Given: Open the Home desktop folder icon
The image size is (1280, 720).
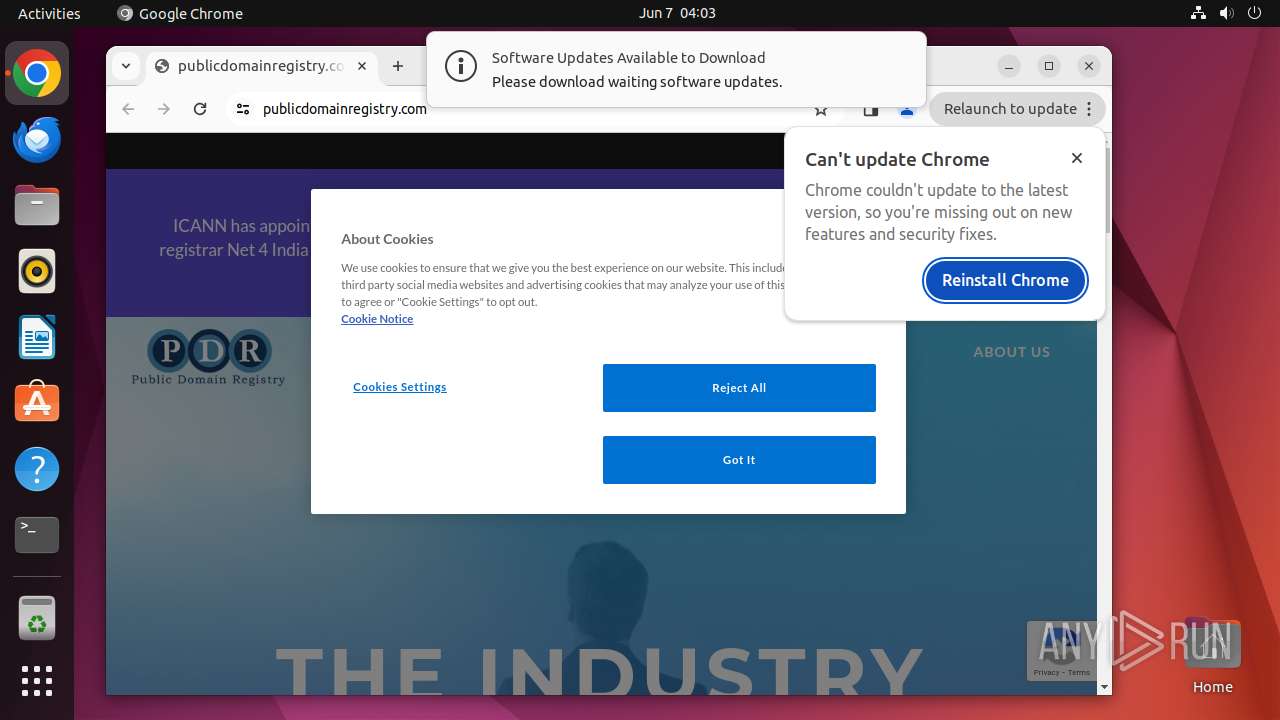Looking at the screenshot, I should [x=1212, y=657].
